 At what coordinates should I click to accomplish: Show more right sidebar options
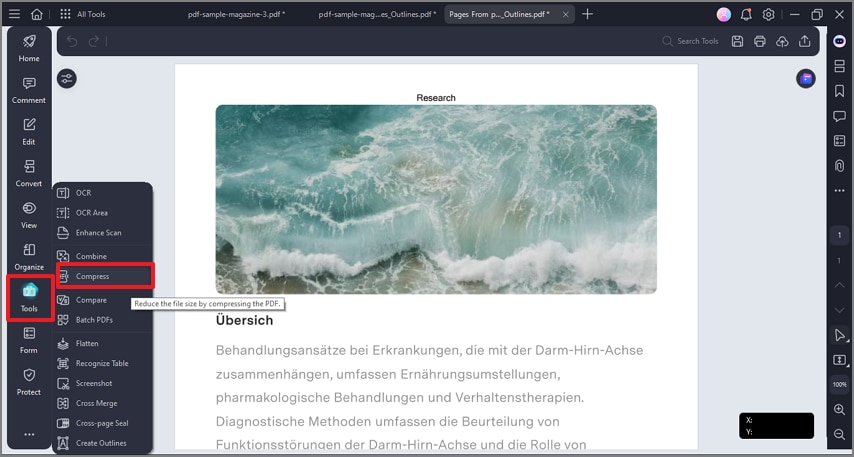coord(839,191)
